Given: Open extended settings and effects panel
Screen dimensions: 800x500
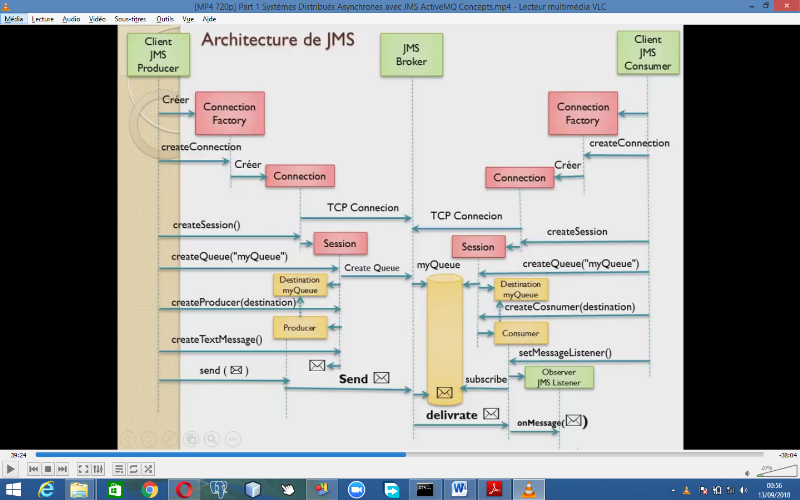Looking at the screenshot, I should pyautogui.click(x=98, y=468).
